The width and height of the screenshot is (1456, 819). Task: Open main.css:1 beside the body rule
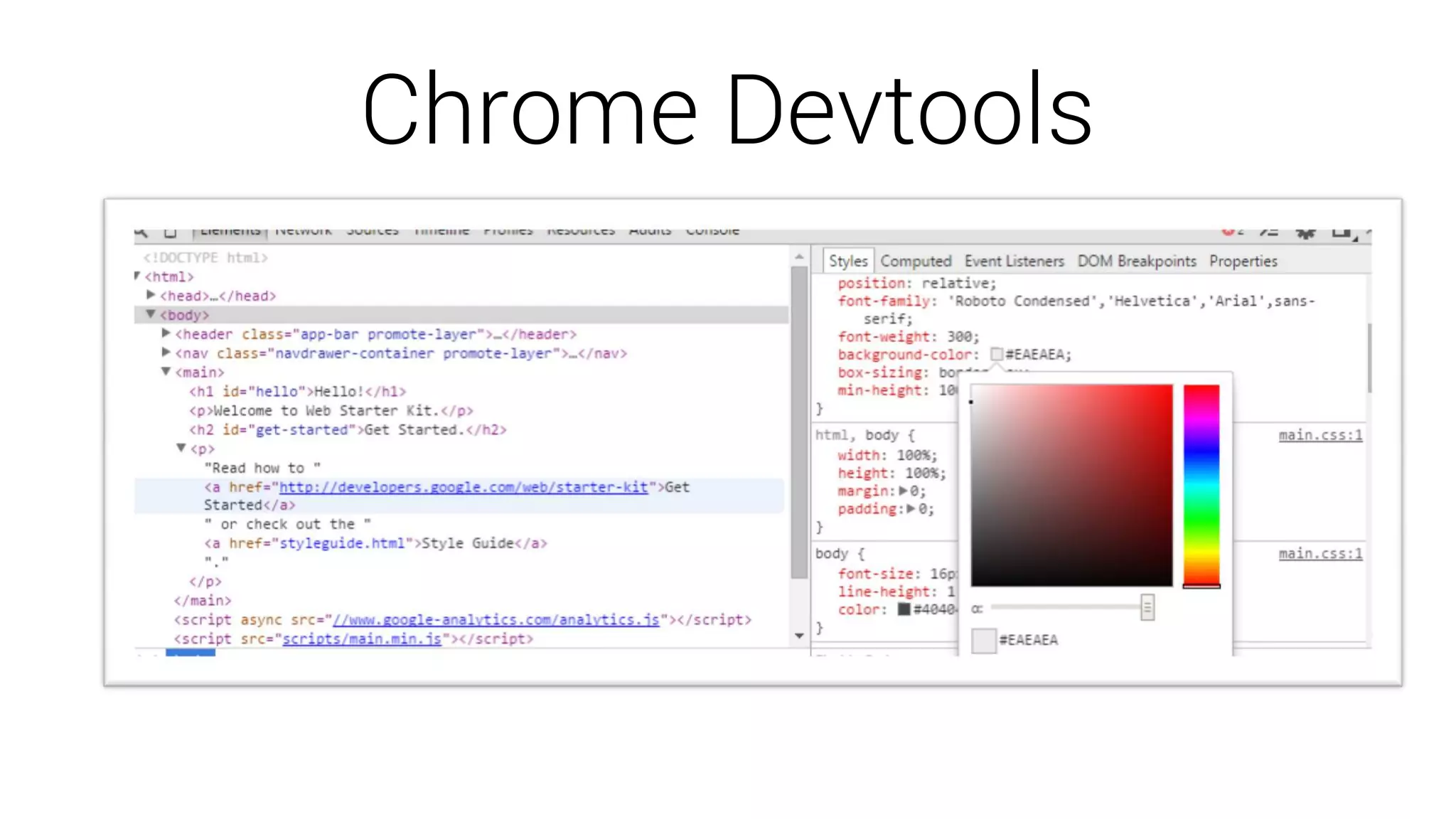tap(1320, 554)
